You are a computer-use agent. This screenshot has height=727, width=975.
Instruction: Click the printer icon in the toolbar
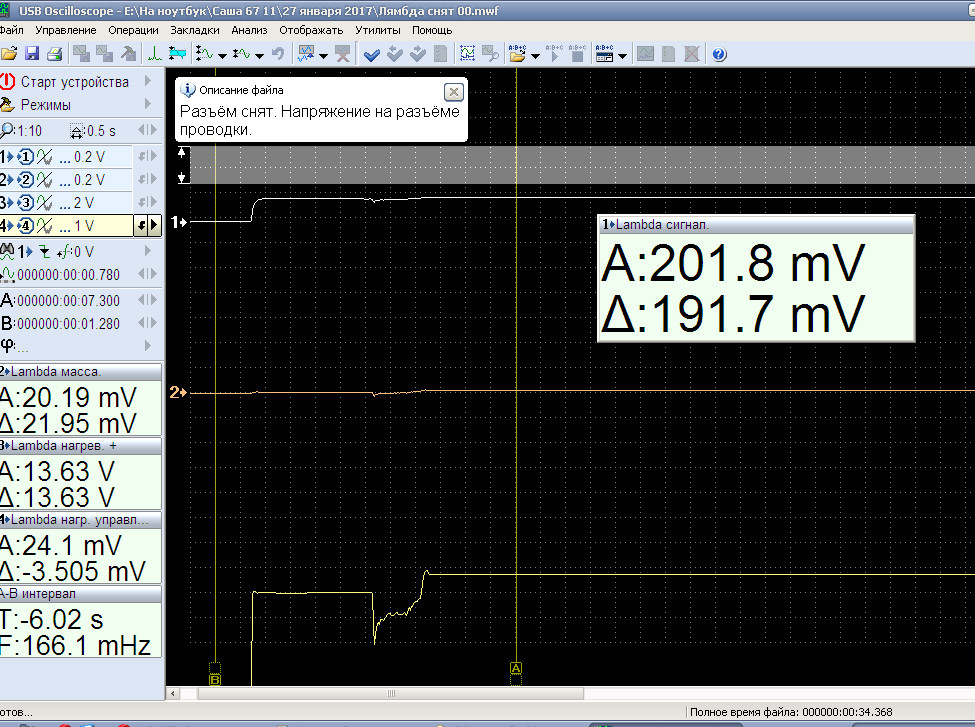click(x=55, y=54)
